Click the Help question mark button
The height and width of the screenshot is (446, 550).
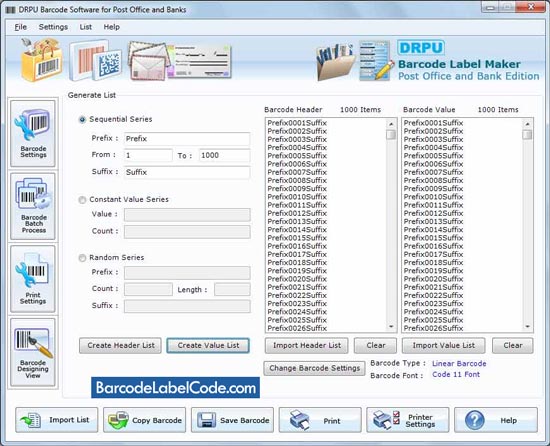[x=496, y=420]
